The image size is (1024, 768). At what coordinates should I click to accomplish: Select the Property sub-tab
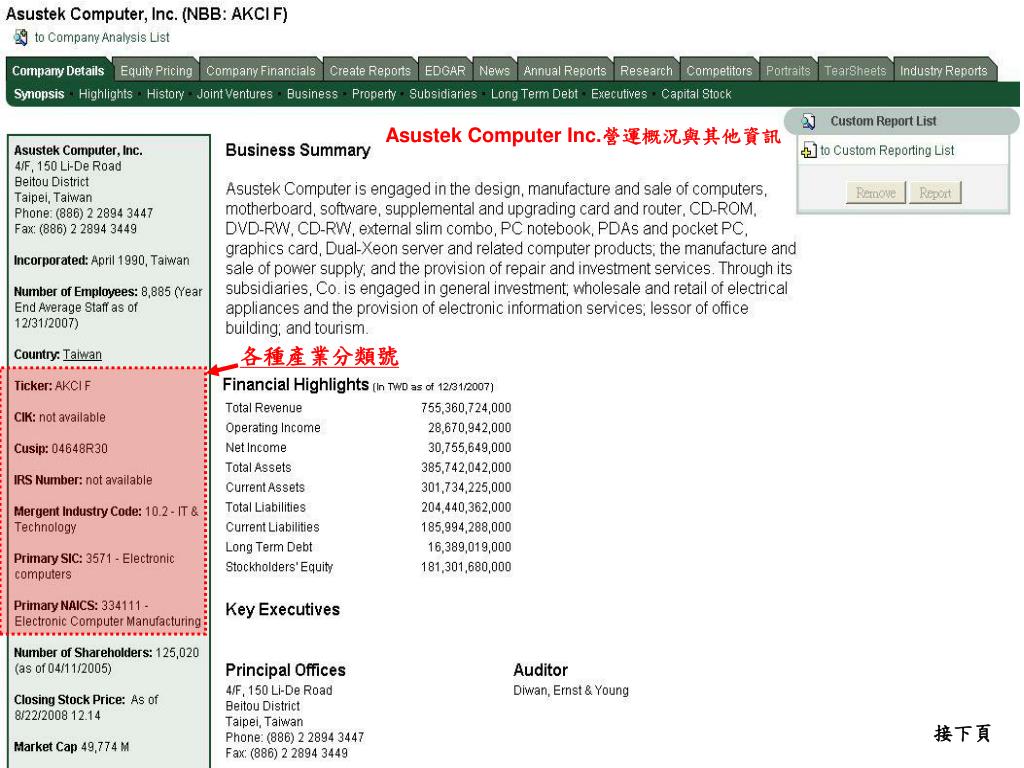374,94
